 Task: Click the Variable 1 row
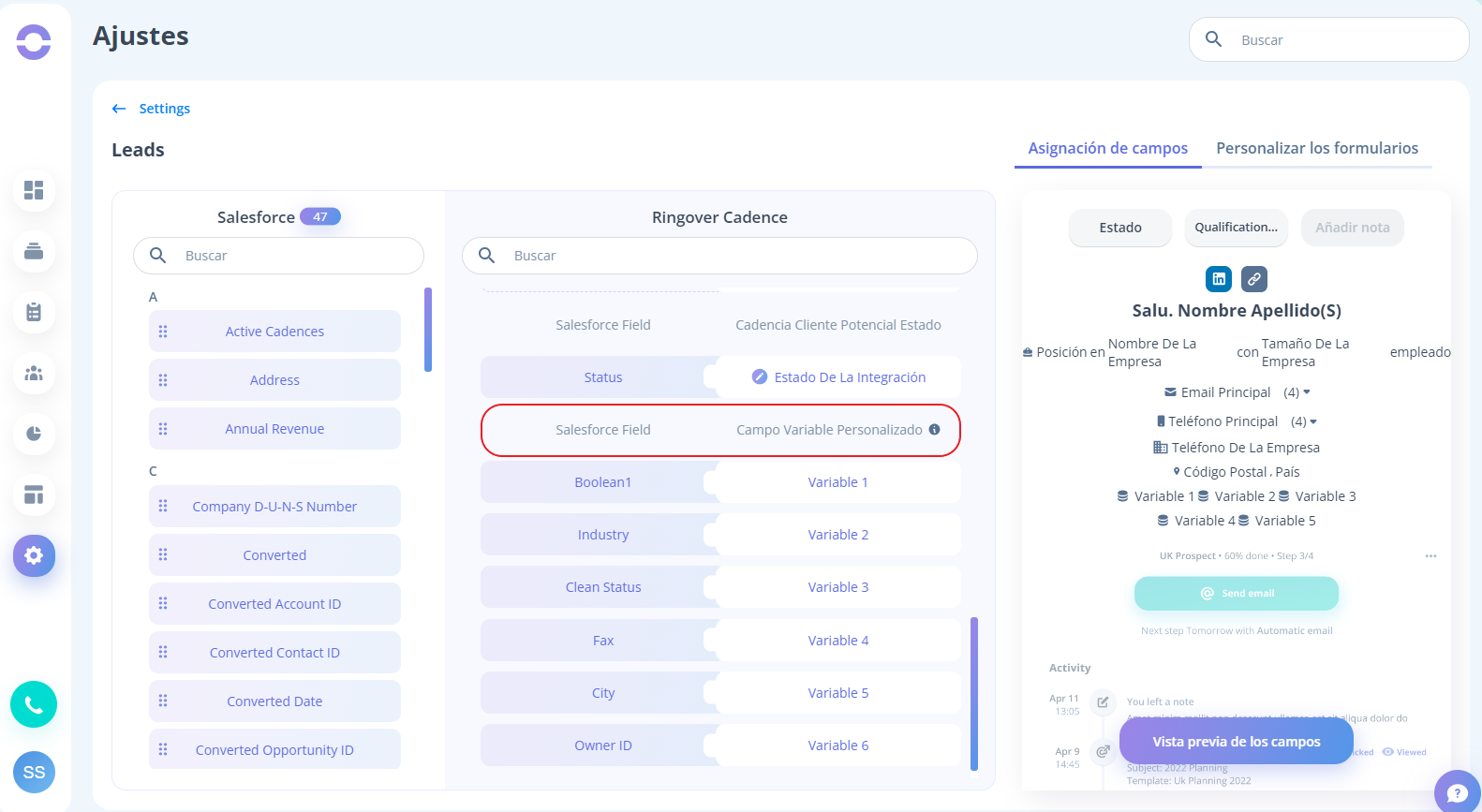click(x=838, y=482)
